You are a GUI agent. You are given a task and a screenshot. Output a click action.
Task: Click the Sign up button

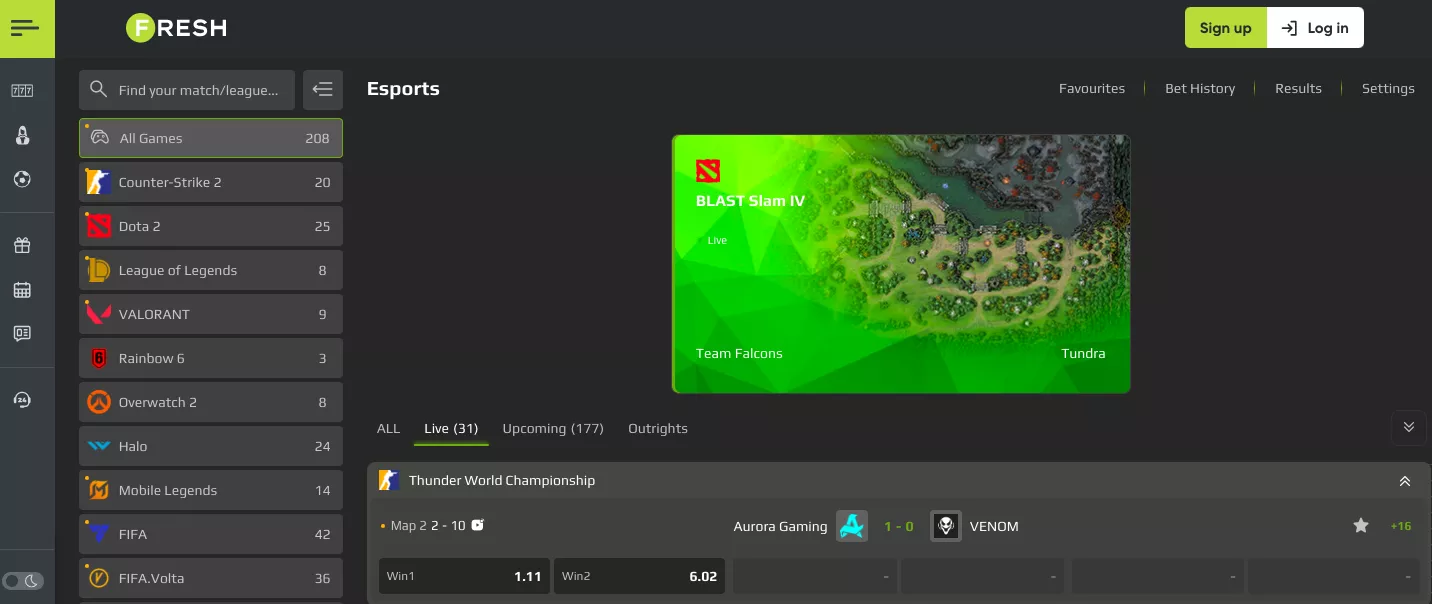tap(1225, 28)
